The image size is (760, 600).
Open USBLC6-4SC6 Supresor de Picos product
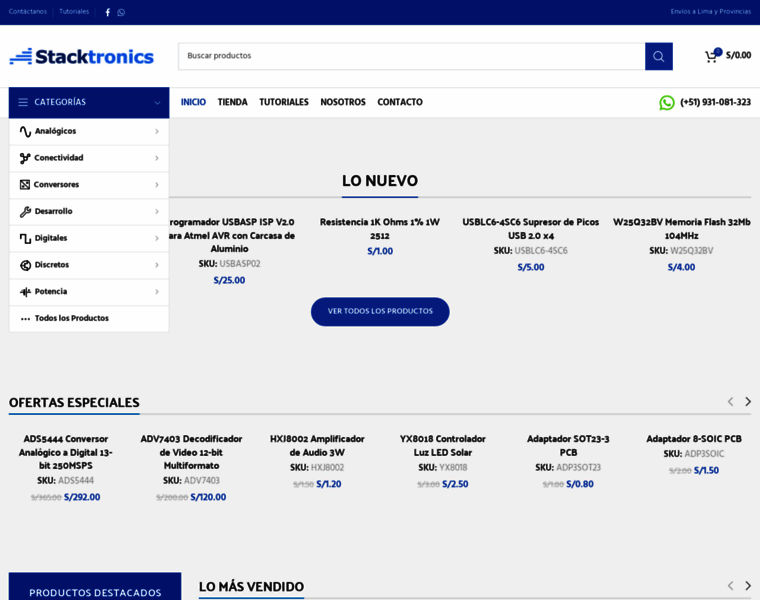click(531, 229)
